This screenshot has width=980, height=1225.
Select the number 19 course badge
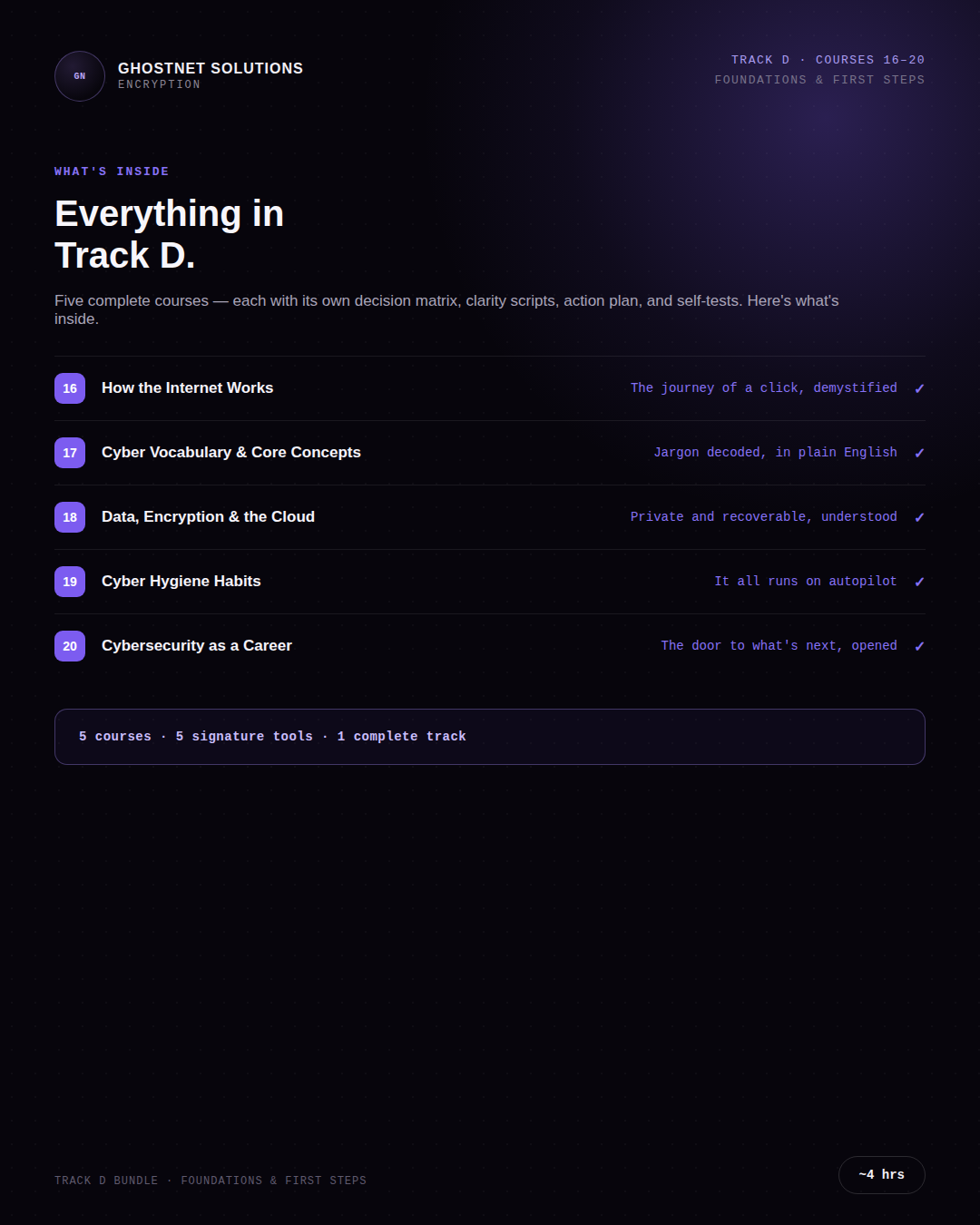pos(70,582)
